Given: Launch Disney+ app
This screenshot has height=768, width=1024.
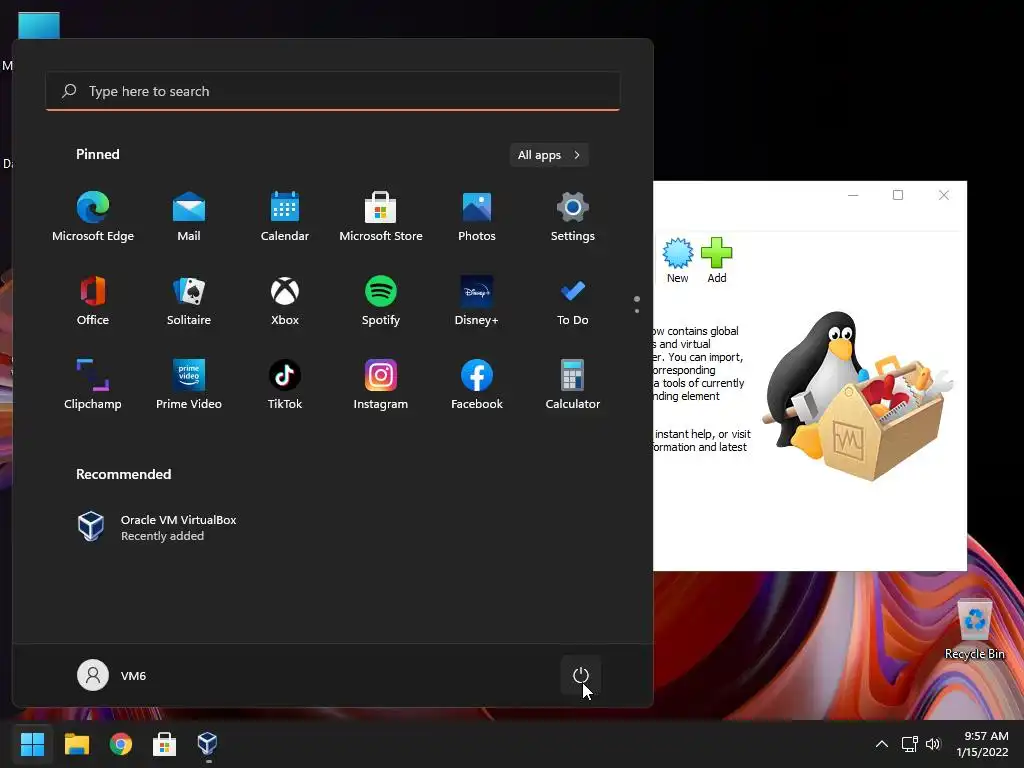Looking at the screenshot, I should [477, 300].
